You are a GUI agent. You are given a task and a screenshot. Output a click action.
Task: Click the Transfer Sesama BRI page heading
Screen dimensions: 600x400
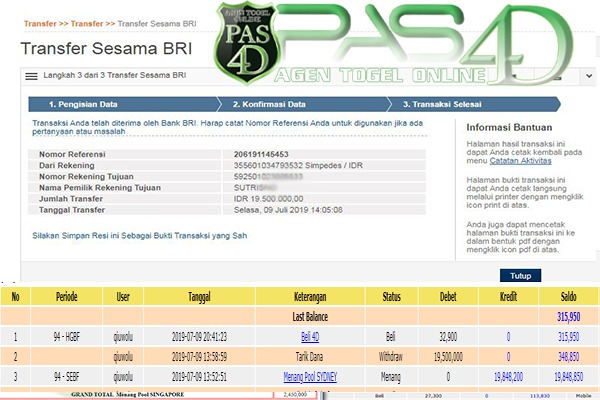106,49
